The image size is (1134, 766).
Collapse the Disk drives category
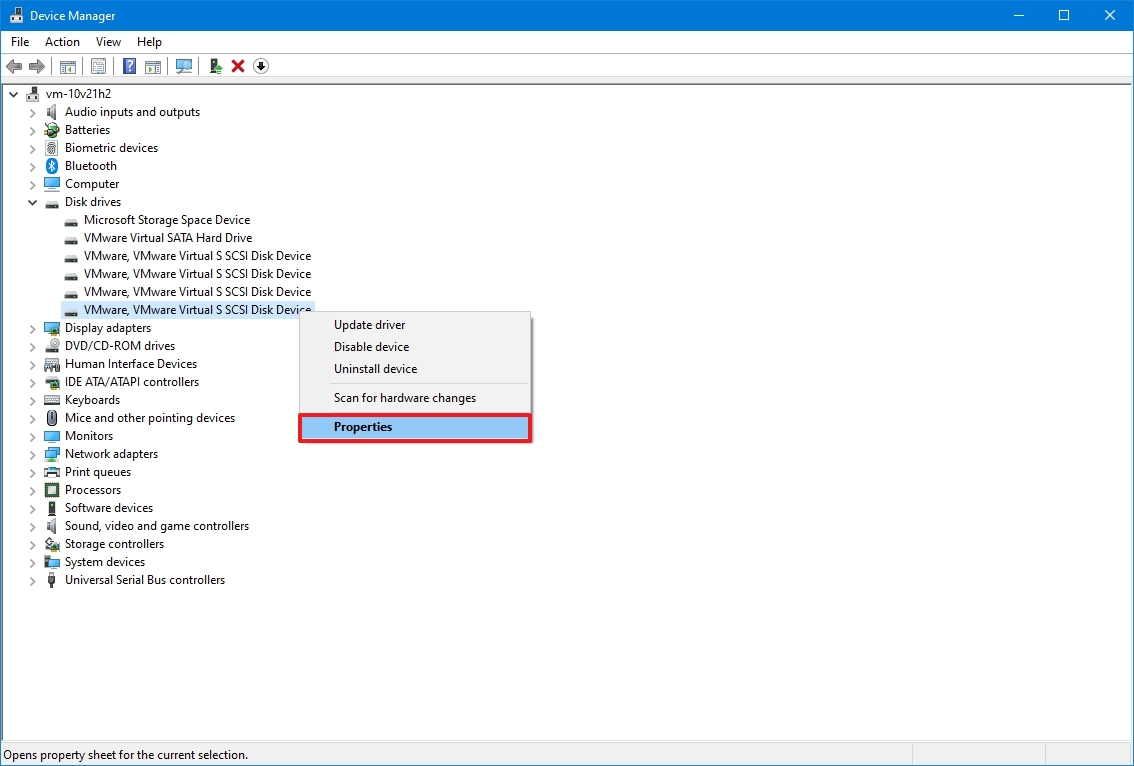[x=32, y=201]
